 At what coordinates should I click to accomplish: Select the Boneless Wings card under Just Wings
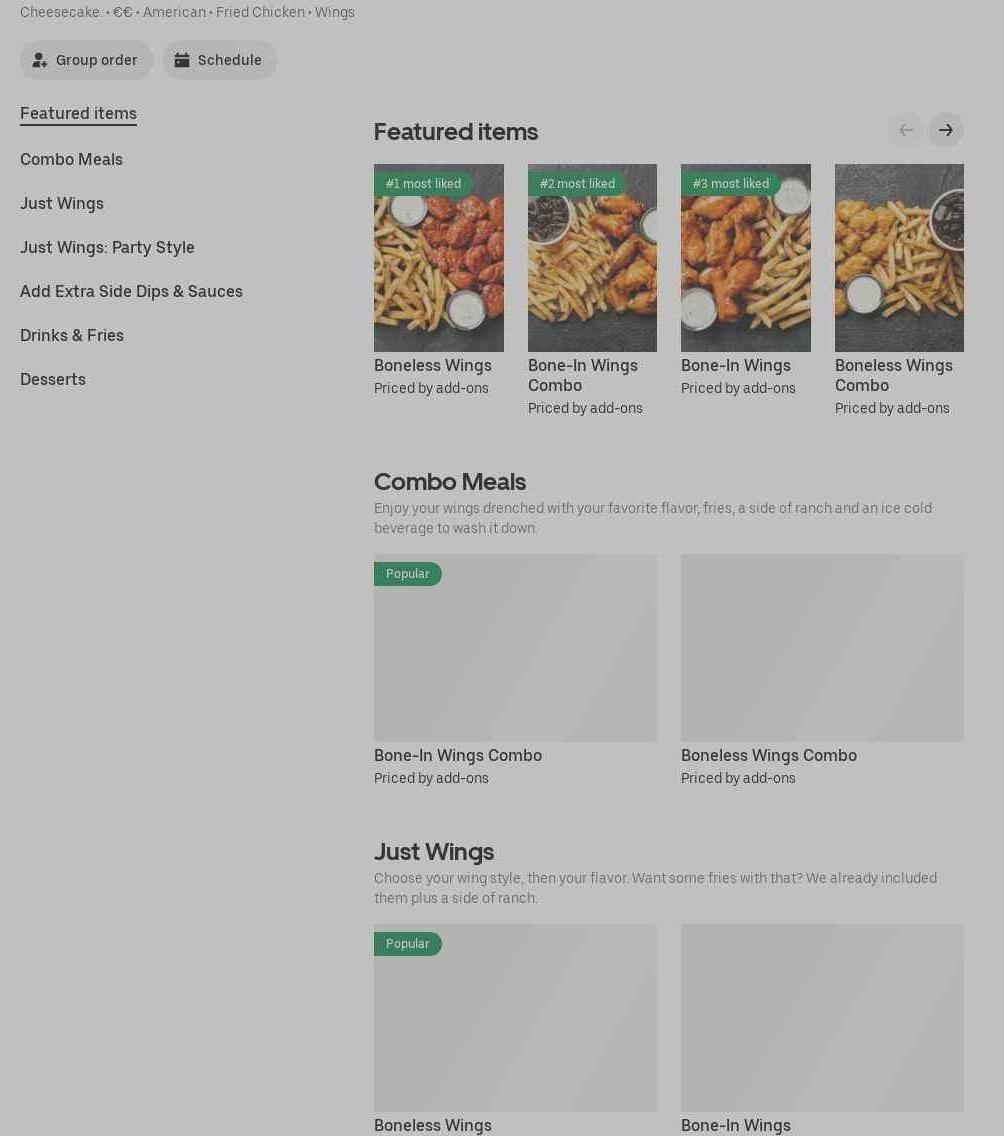click(516, 1029)
